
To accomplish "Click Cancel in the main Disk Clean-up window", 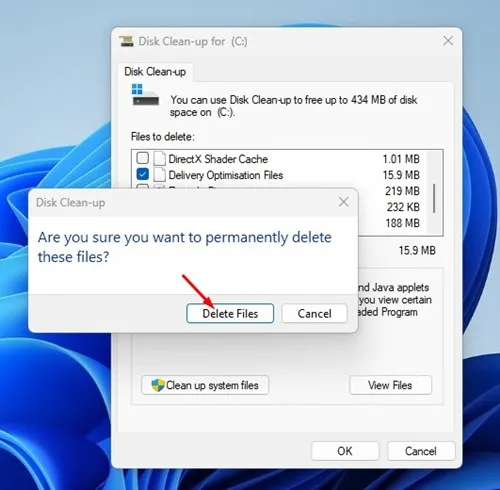I will (421, 451).
